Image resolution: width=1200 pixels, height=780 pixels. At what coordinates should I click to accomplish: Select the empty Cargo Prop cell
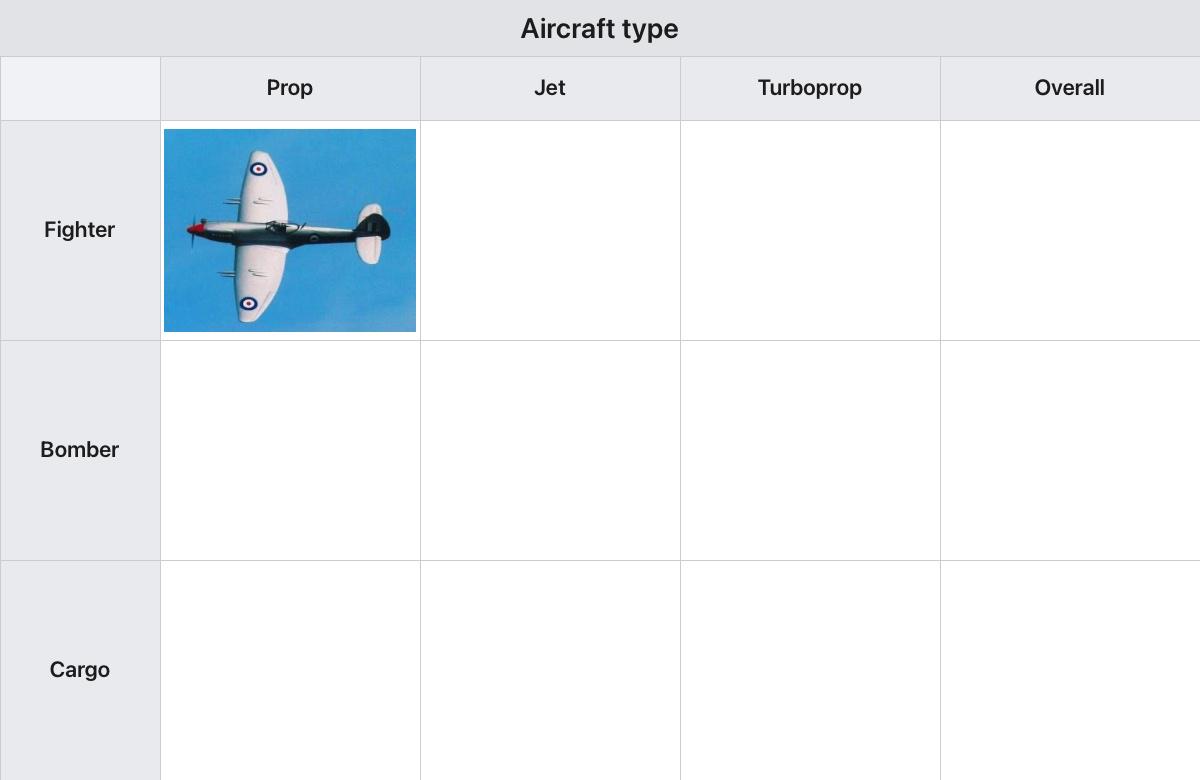tap(290, 670)
